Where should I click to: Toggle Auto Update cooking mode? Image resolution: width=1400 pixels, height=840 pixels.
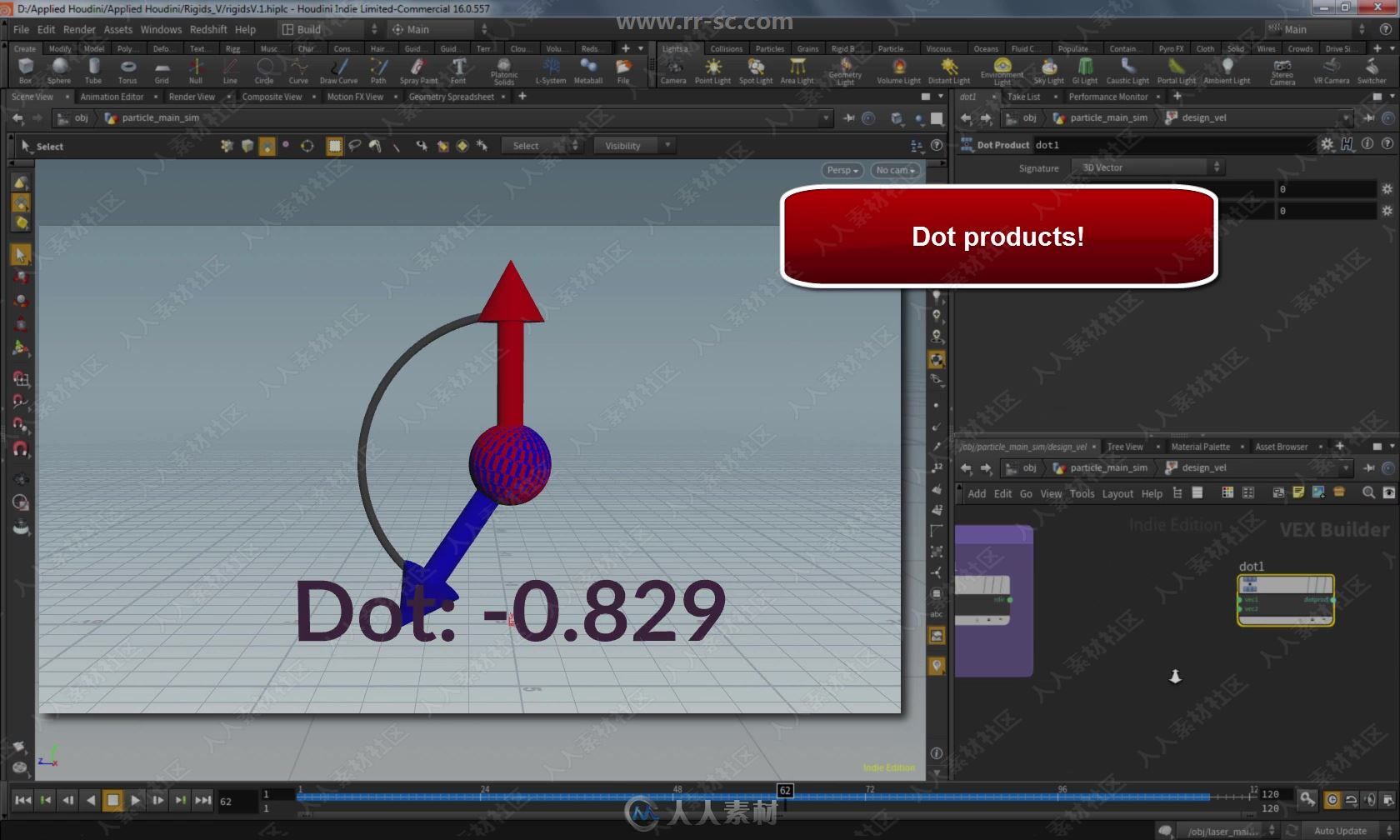[1340, 831]
